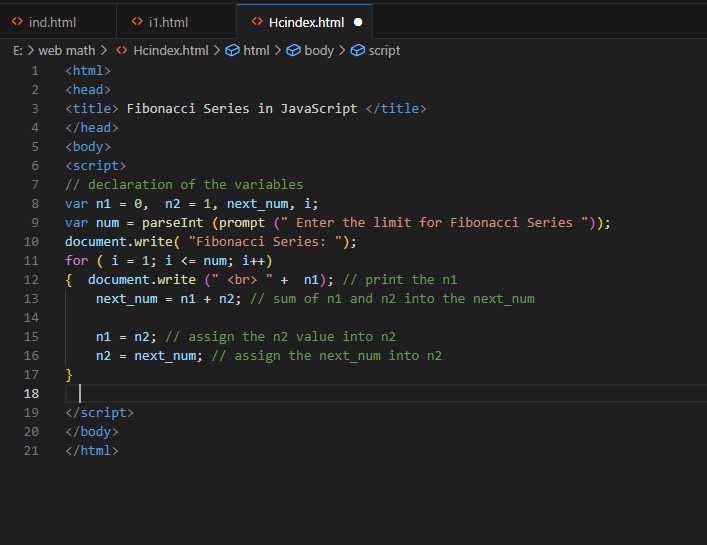Open the body symbol breadcrumb

point(319,50)
